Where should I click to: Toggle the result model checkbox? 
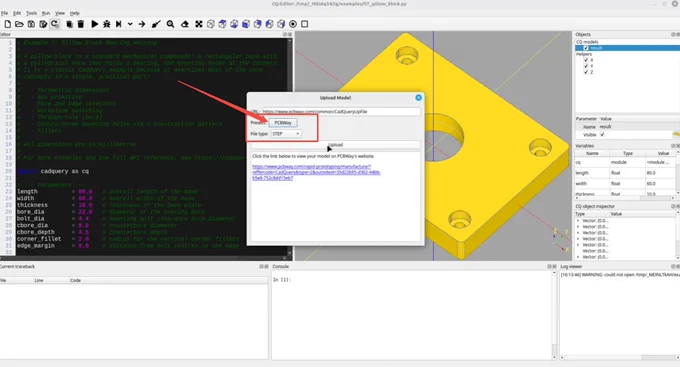point(586,48)
